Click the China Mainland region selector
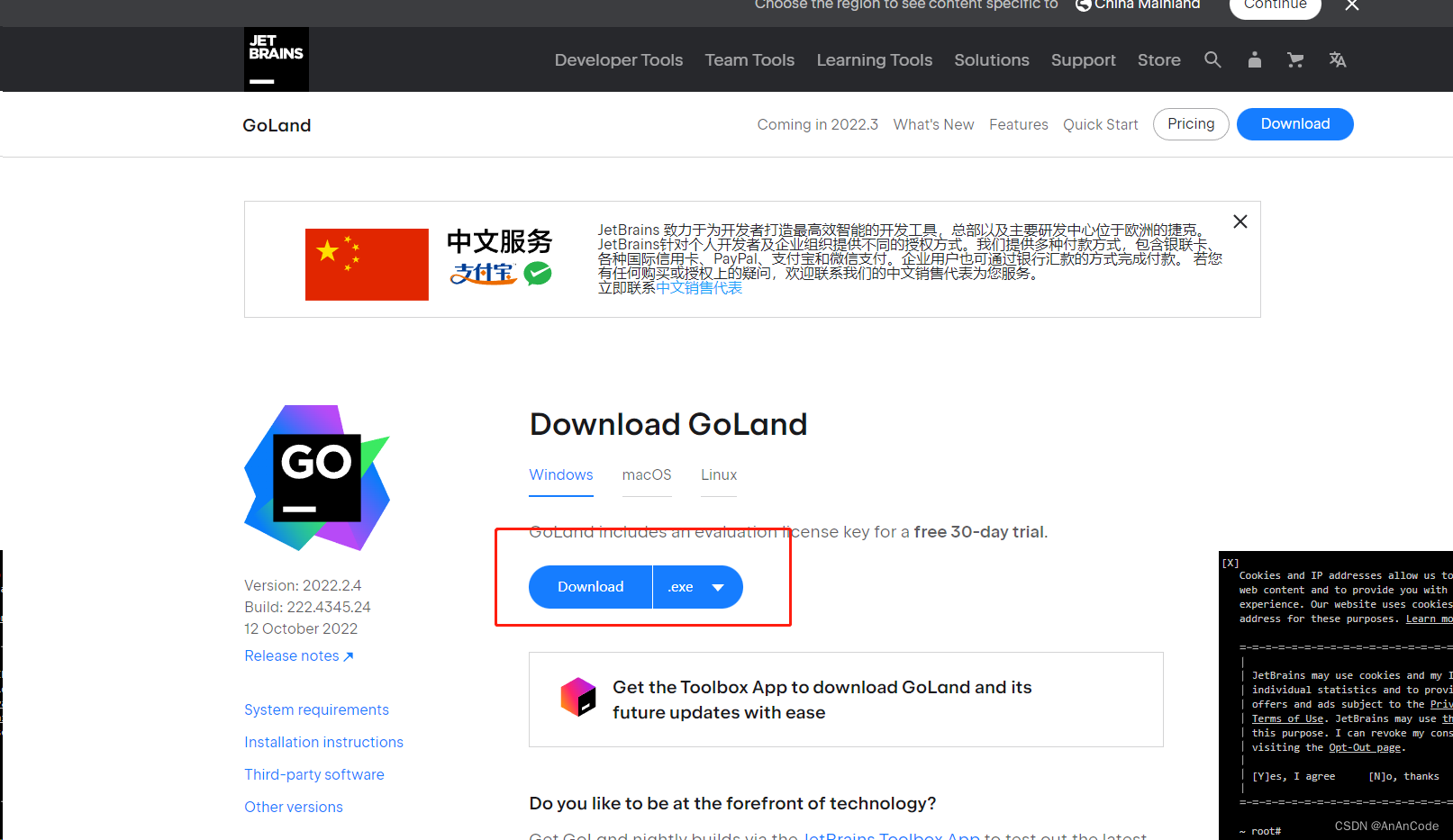 click(x=1138, y=5)
